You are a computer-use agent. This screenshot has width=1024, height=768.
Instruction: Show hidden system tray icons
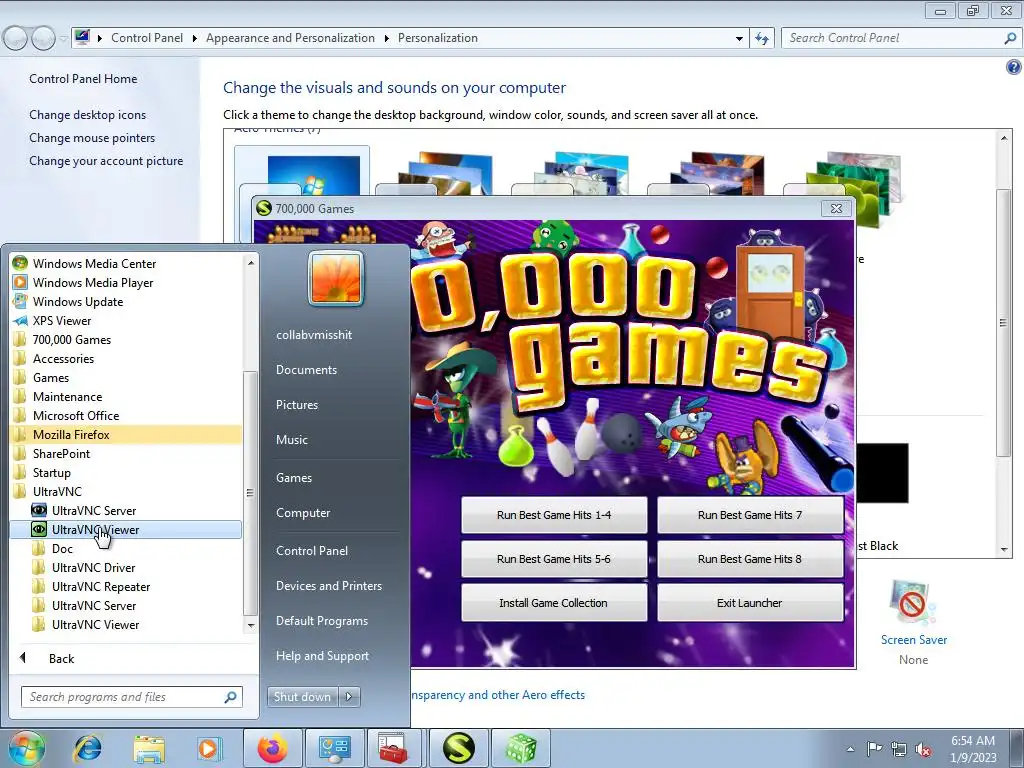pyautogui.click(x=850, y=749)
